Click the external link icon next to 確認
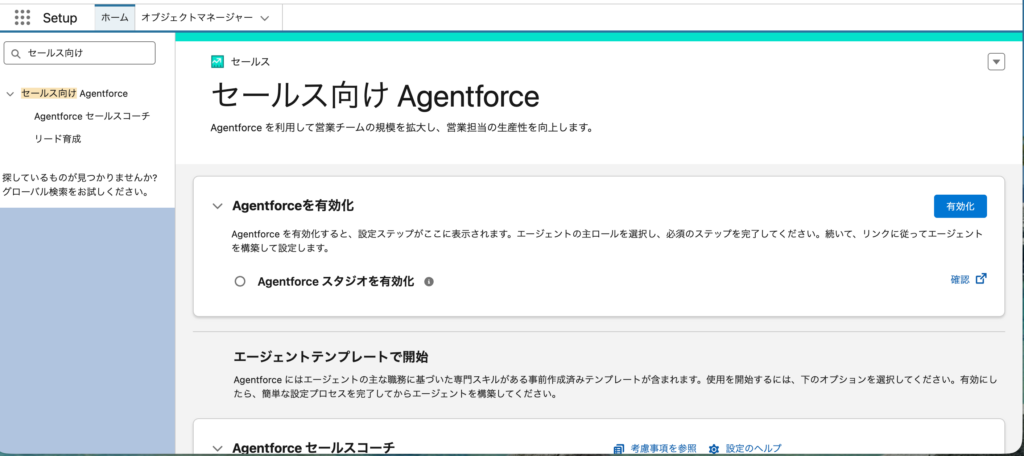1024x456 pixels. coord(981,279)
